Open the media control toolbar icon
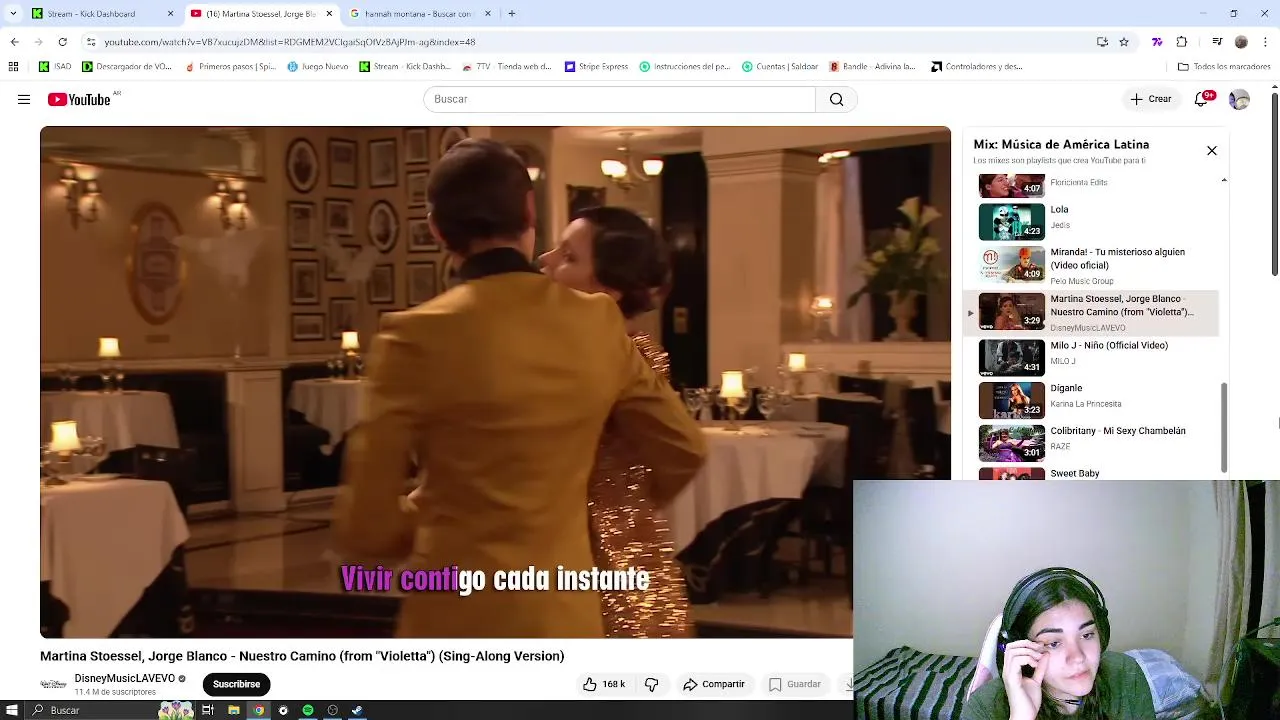This screenshot has width=1280, height=720. (x=1217, y=42)
